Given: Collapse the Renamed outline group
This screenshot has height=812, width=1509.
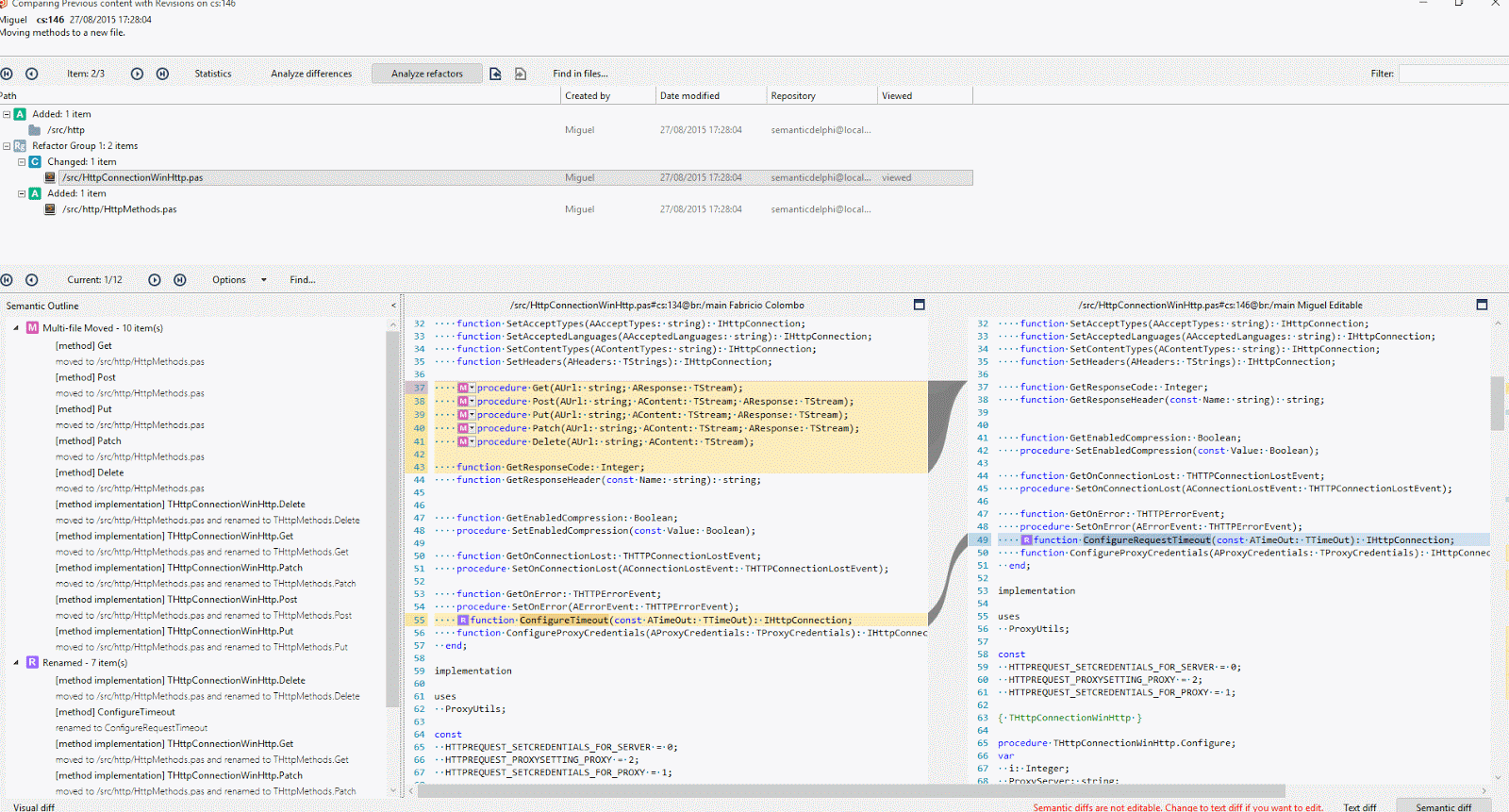Looking at the screenshot, I should pos(16,663).
